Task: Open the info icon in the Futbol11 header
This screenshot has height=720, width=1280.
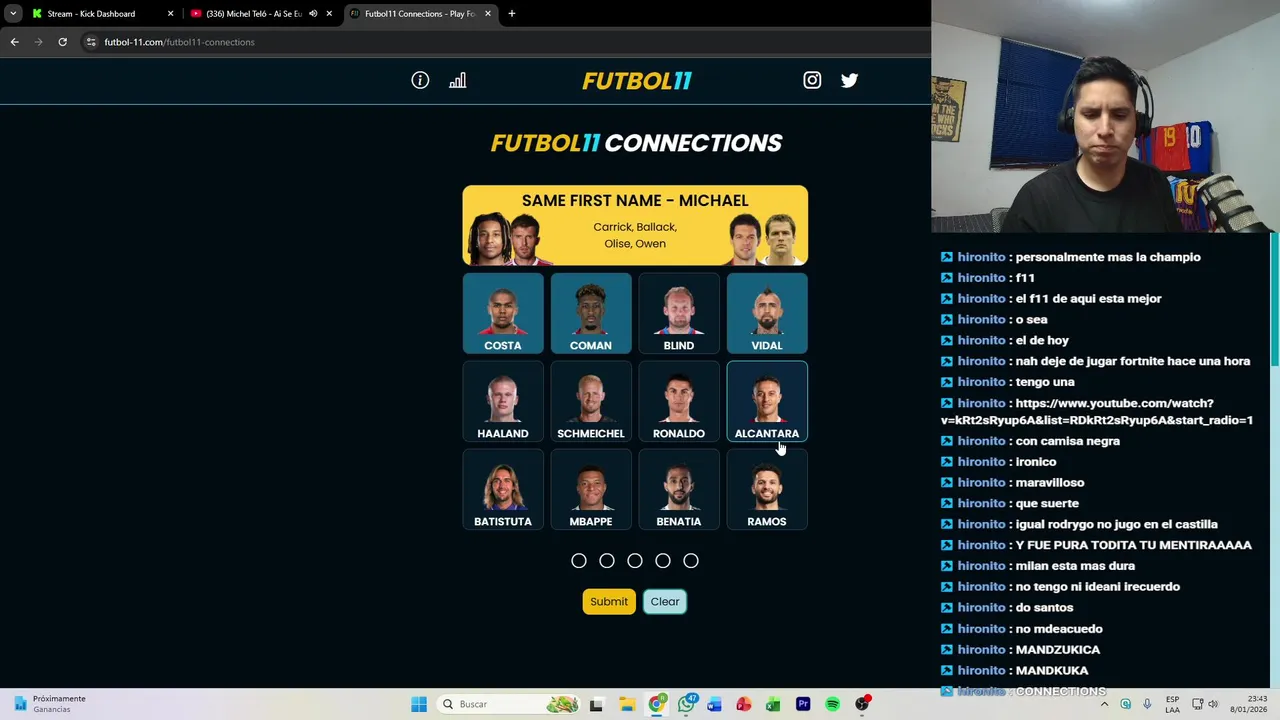Action: [x=420, y=80]
